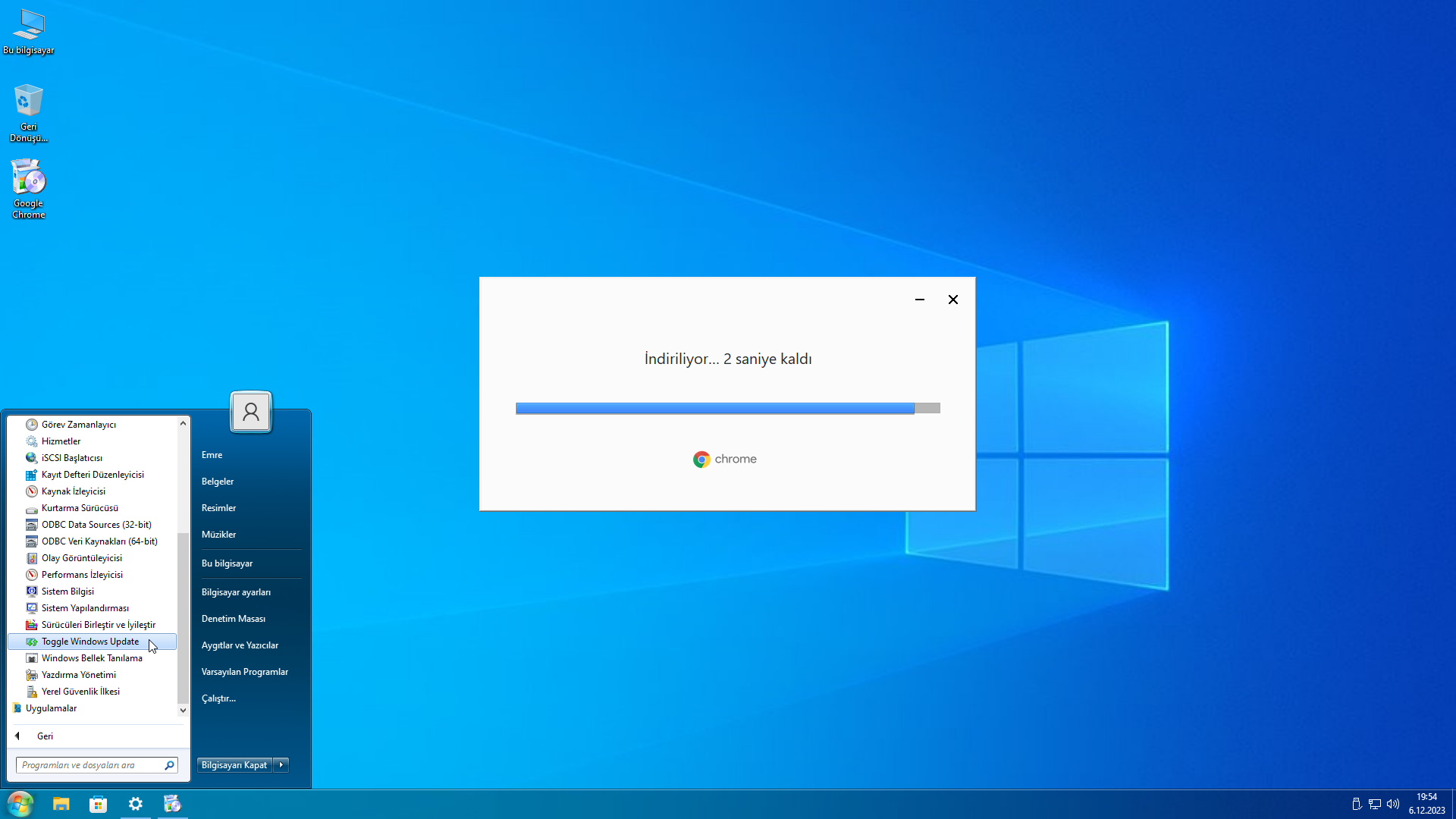Go back with Geri in start menu
The height and width of the screenshot is (819, 1456).
click(x=97, y=736)
